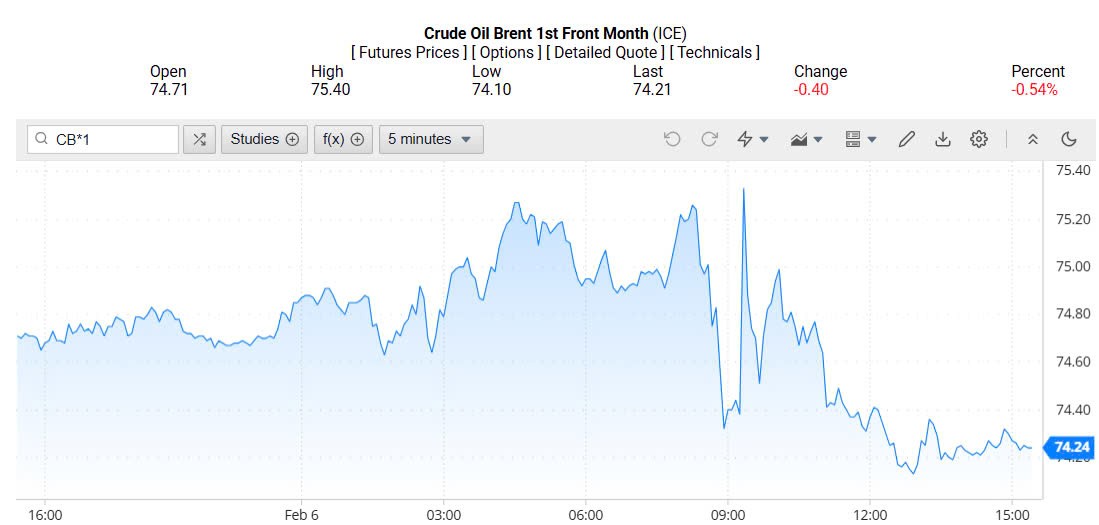
Task: Open the Studies menu
Action: click(x=264, y=139)
